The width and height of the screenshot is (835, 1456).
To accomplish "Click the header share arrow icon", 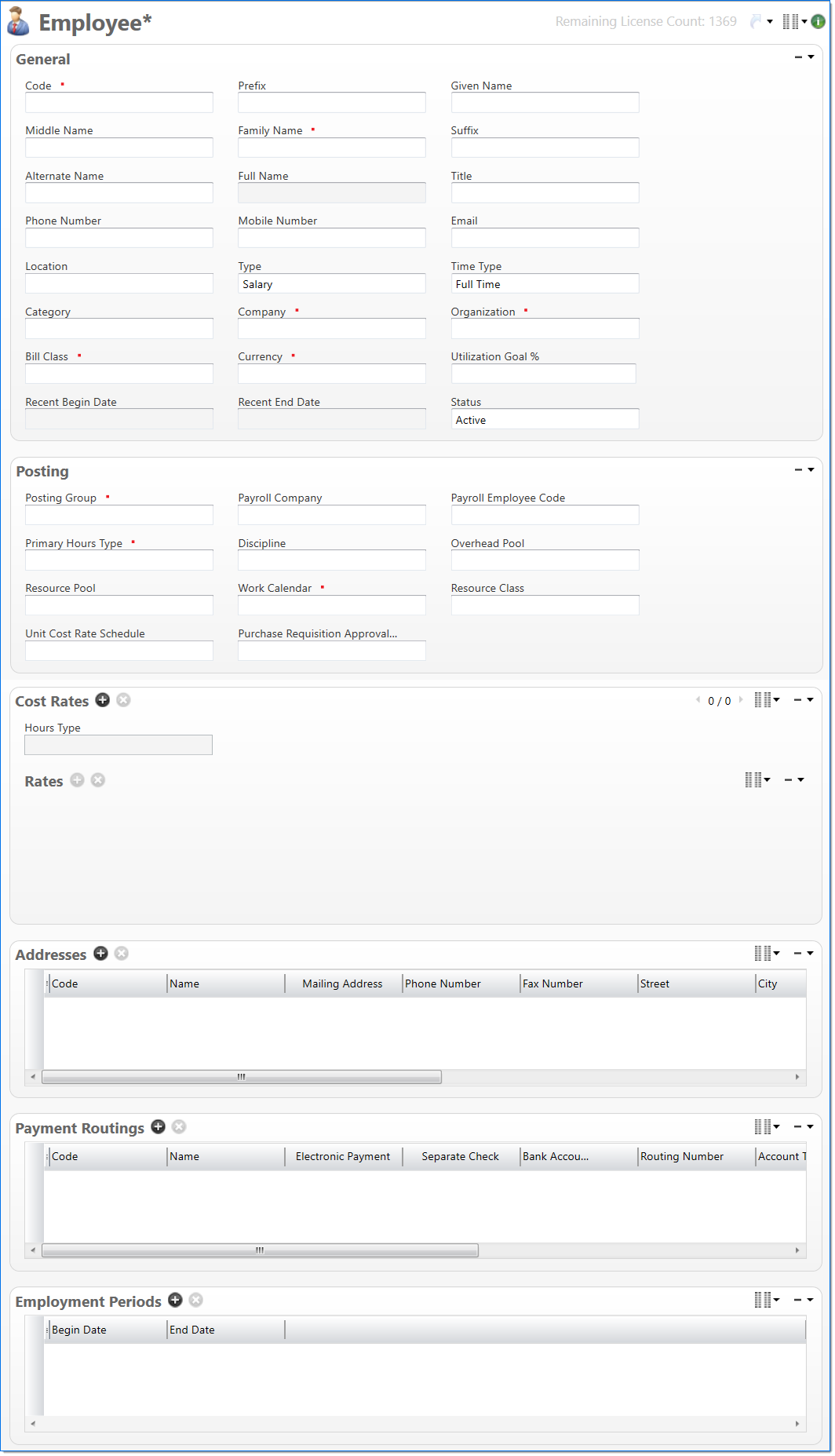I will pos(756,22).
